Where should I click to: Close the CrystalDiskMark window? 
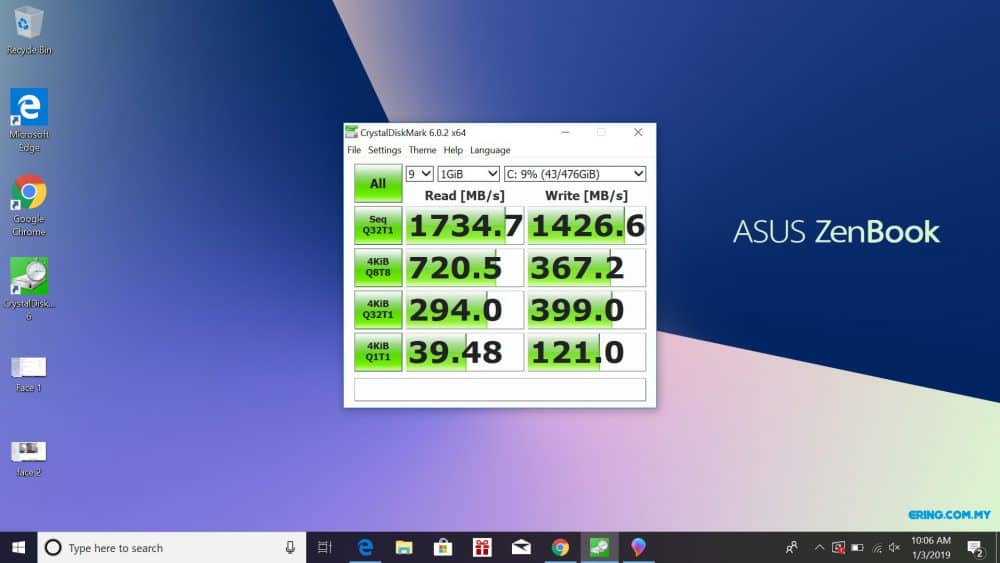click(x=638, y=132)
